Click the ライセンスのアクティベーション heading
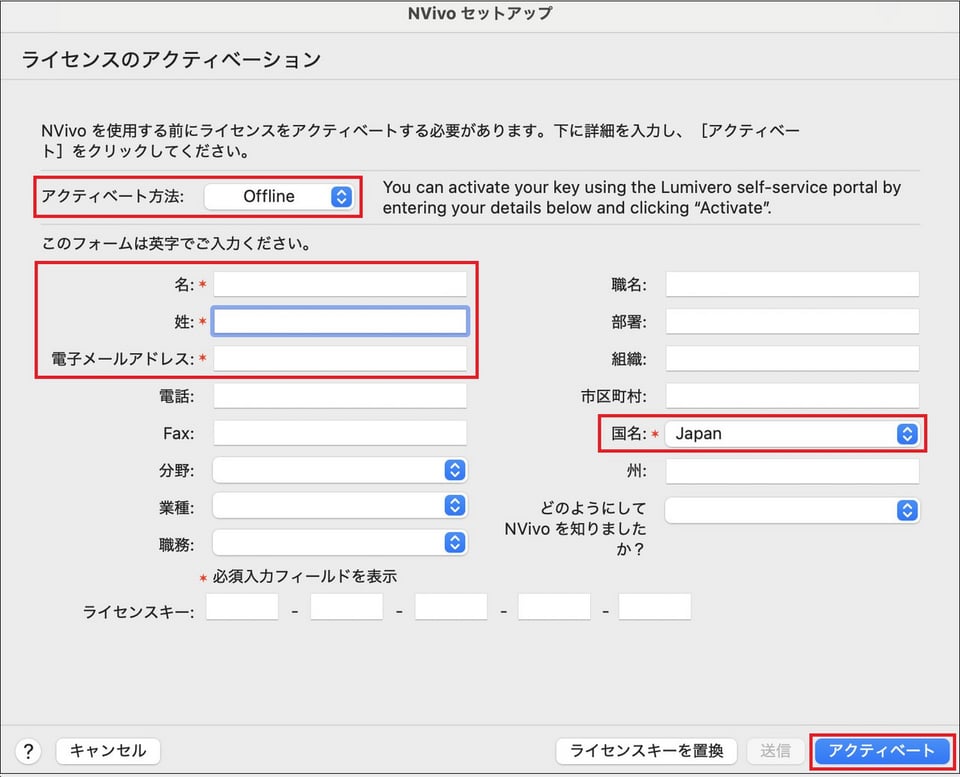 tap(171, 59)
